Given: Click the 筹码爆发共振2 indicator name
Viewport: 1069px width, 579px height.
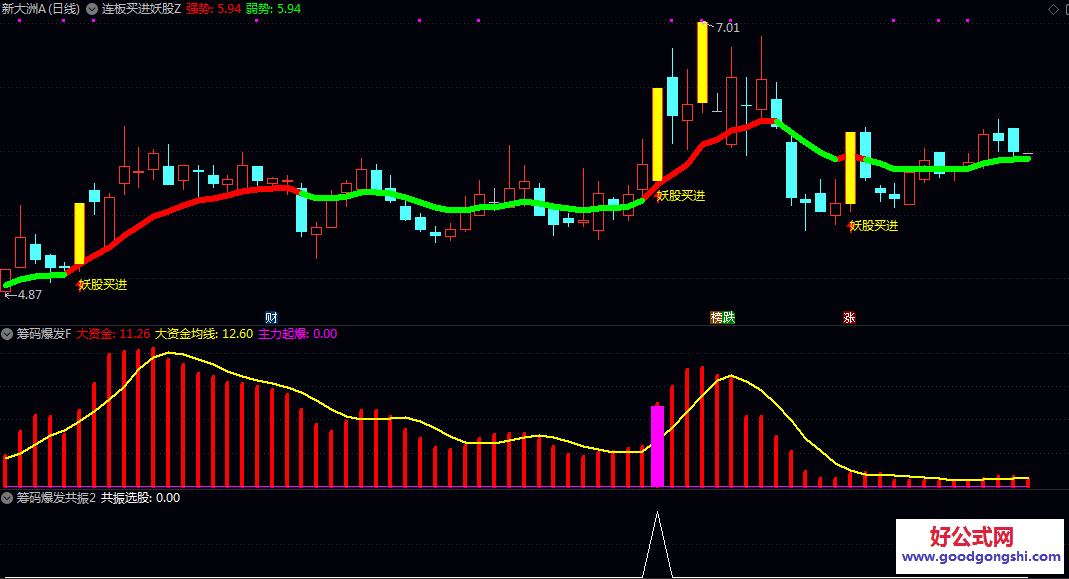Looking at the screenshot, I should 56,498.
